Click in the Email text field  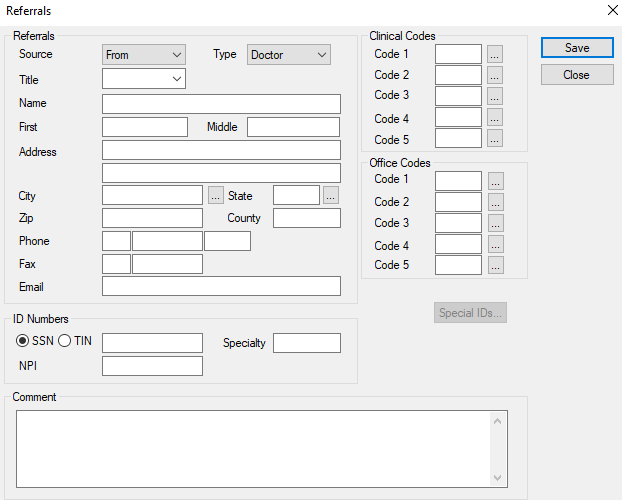pyautogui.click(x=221, y=287)
